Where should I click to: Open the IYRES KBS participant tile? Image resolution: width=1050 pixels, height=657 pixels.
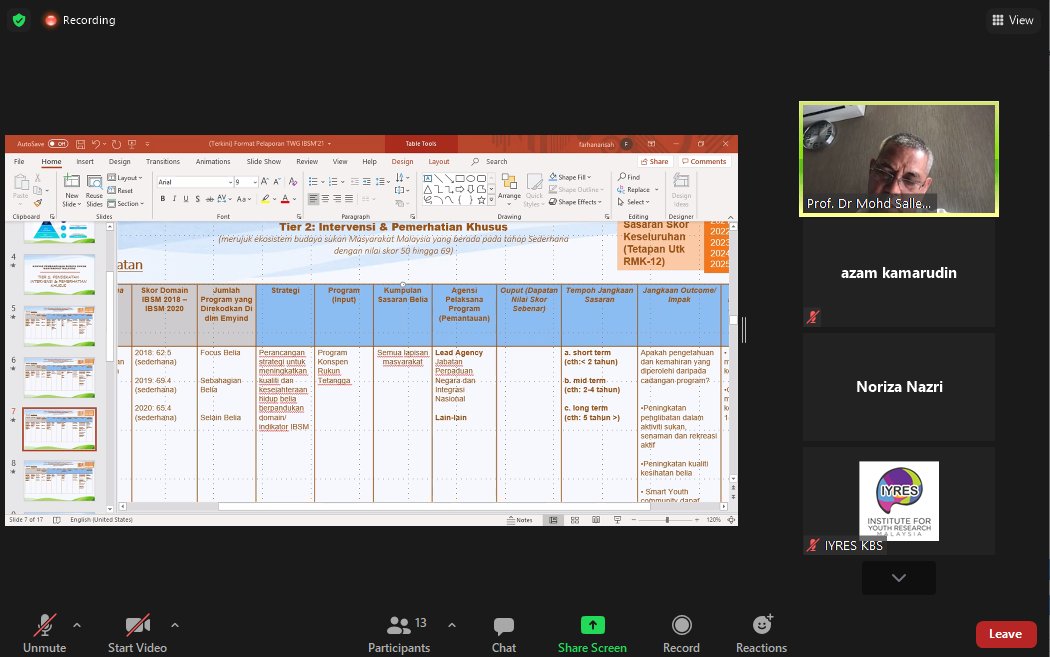[x=898, y=500]
